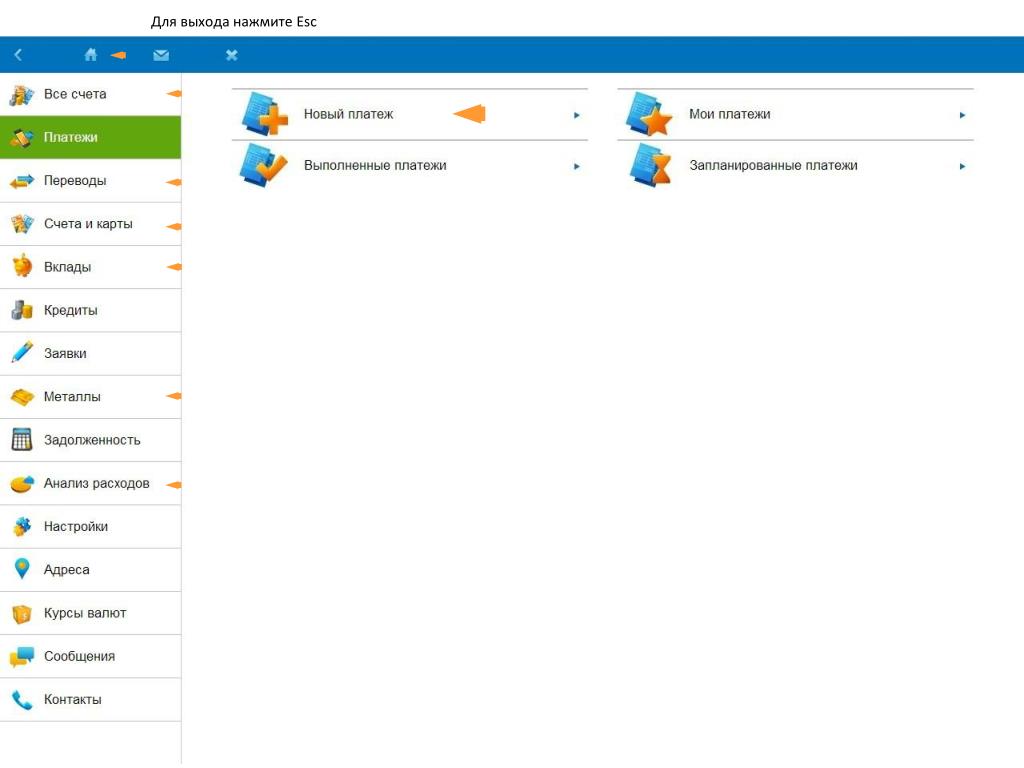Click the Контакты phone handset icon

tap(22, 699)
